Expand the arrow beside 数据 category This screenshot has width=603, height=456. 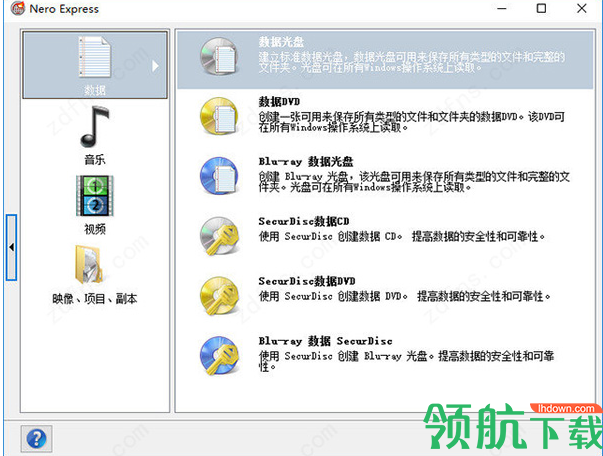pos(155,66)
